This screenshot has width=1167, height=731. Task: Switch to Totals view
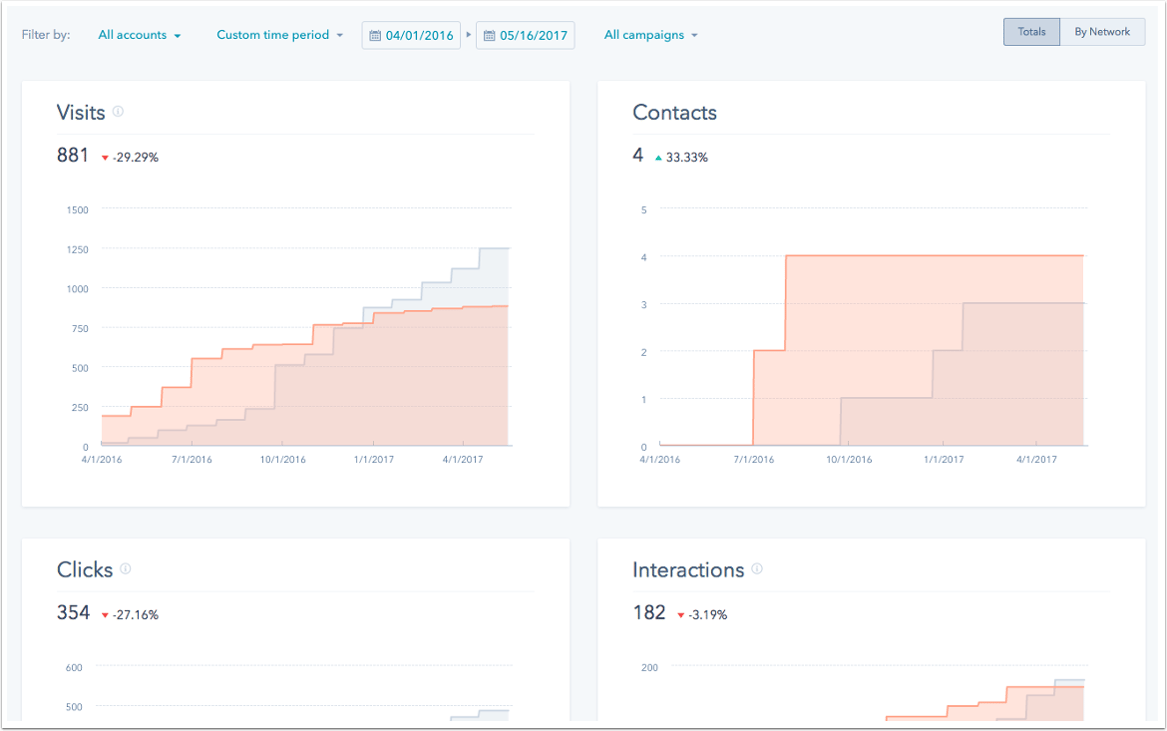coord(1032,32)
